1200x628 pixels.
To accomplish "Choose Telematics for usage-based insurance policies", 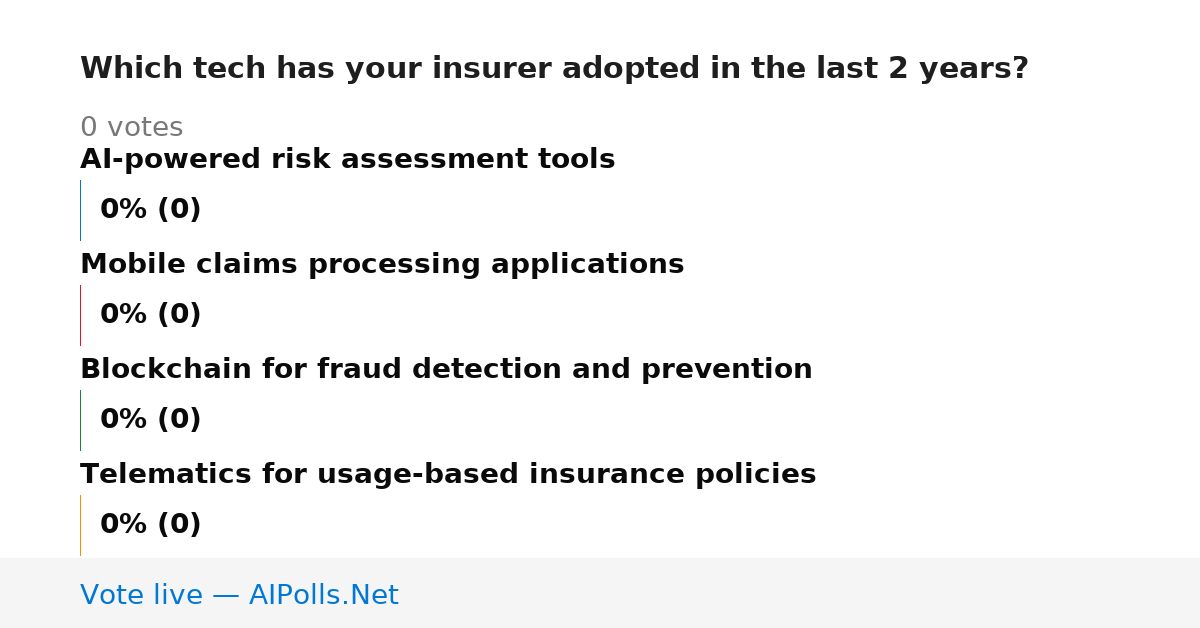I will 448,475.
